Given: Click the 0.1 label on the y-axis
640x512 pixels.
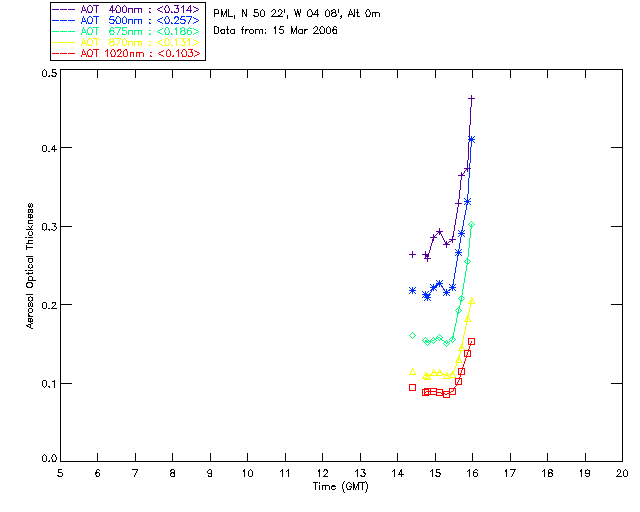Looking at the screenshot, I should (x=49, y=384).
